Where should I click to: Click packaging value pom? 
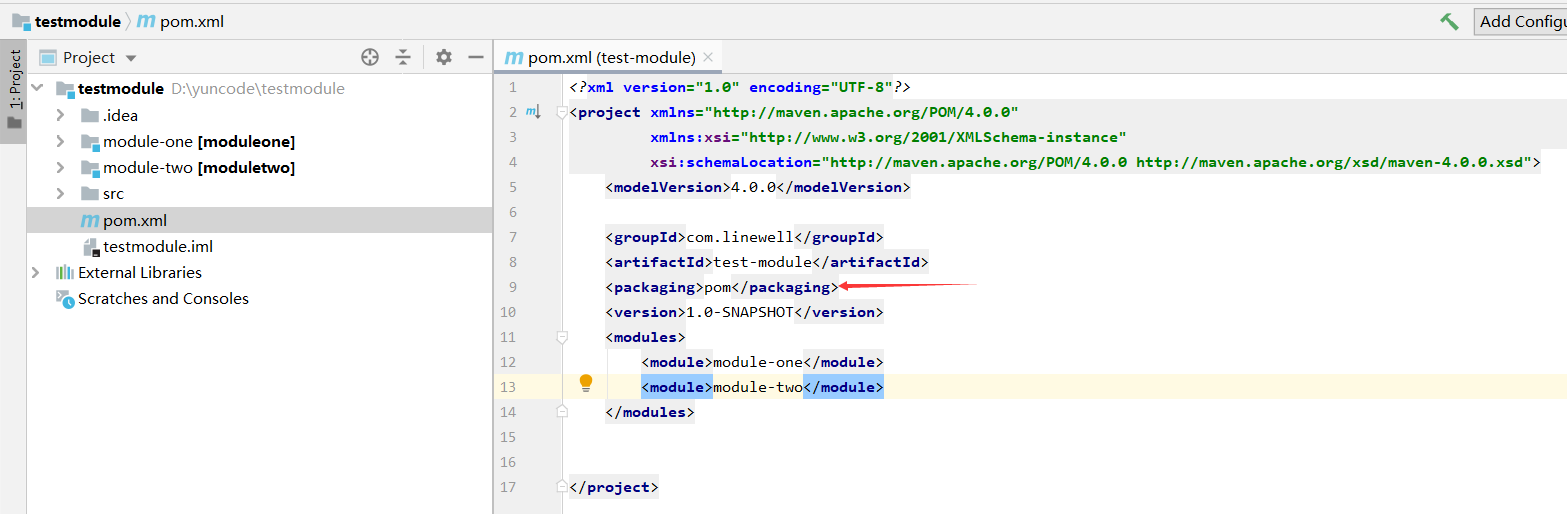pos(718,287)
